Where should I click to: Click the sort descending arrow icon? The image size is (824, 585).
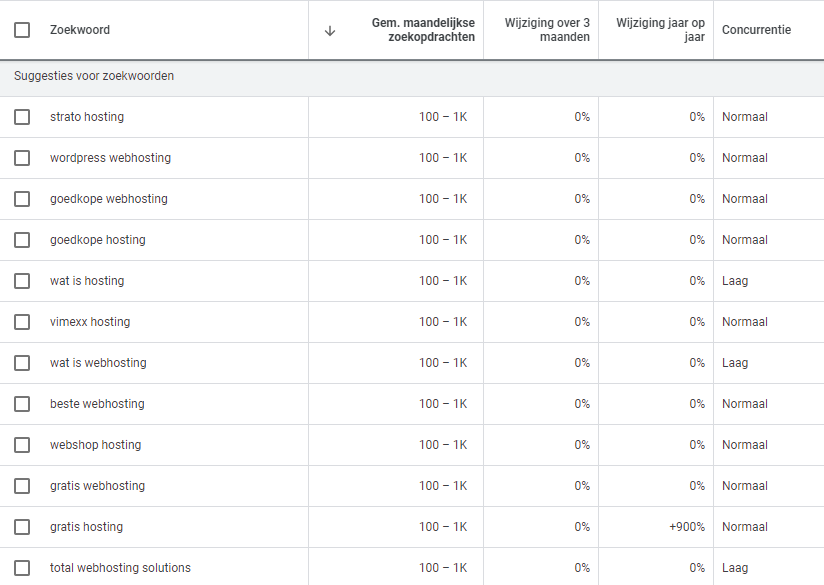(330, 30)
